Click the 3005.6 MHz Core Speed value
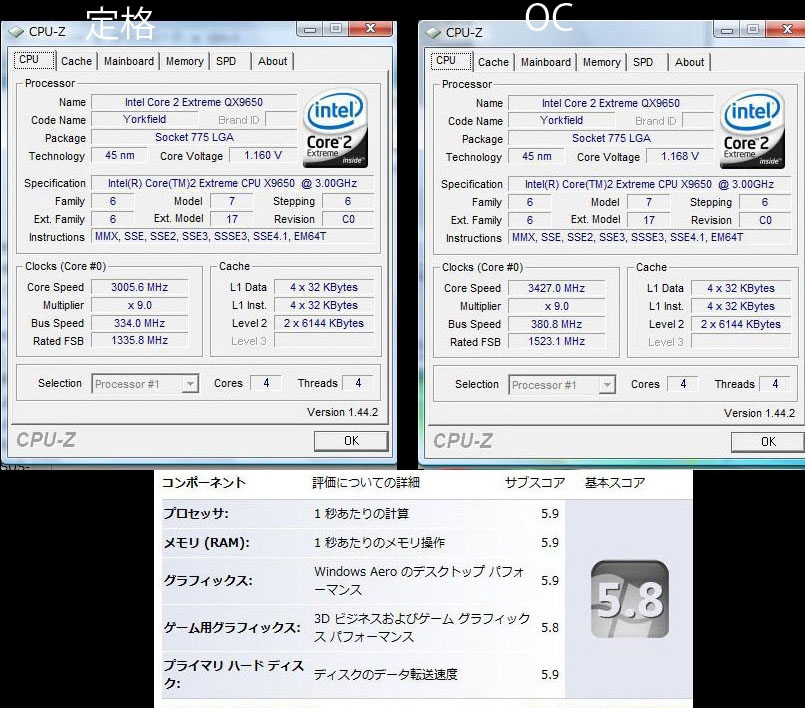Image resolution: width=805 pixels, height=708 pixels. point(140,287)
